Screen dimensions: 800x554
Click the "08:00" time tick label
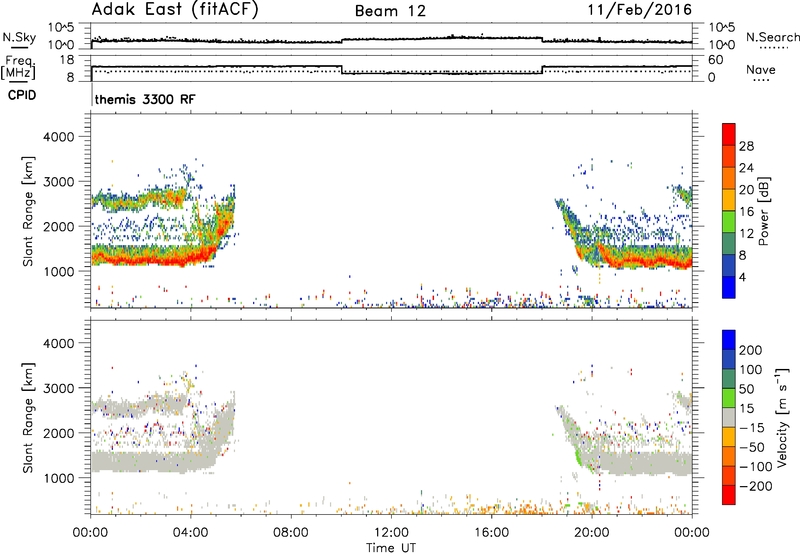[x=291, y=533]
